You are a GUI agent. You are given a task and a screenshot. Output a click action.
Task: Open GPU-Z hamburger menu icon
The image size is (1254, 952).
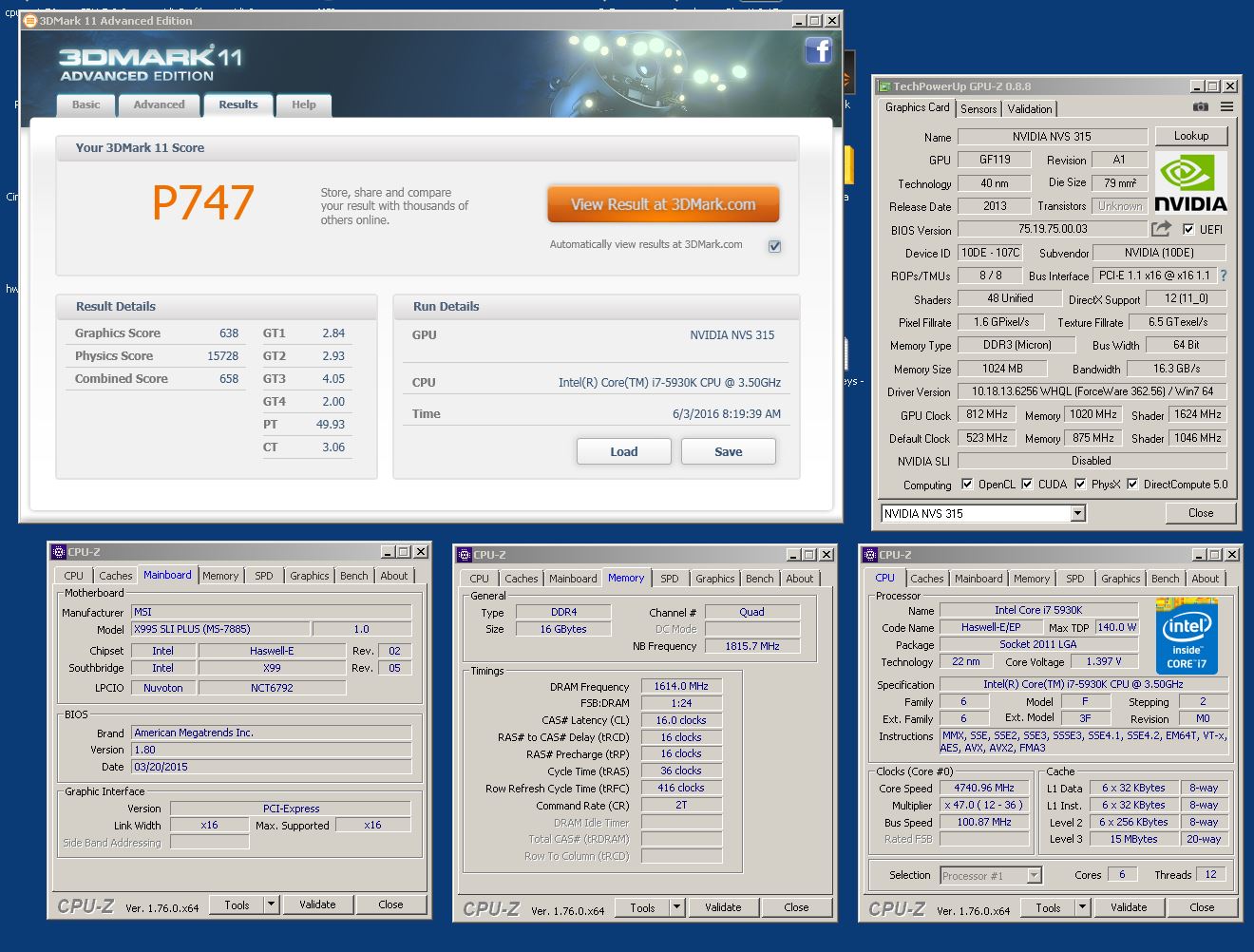tap(1226, 107)
